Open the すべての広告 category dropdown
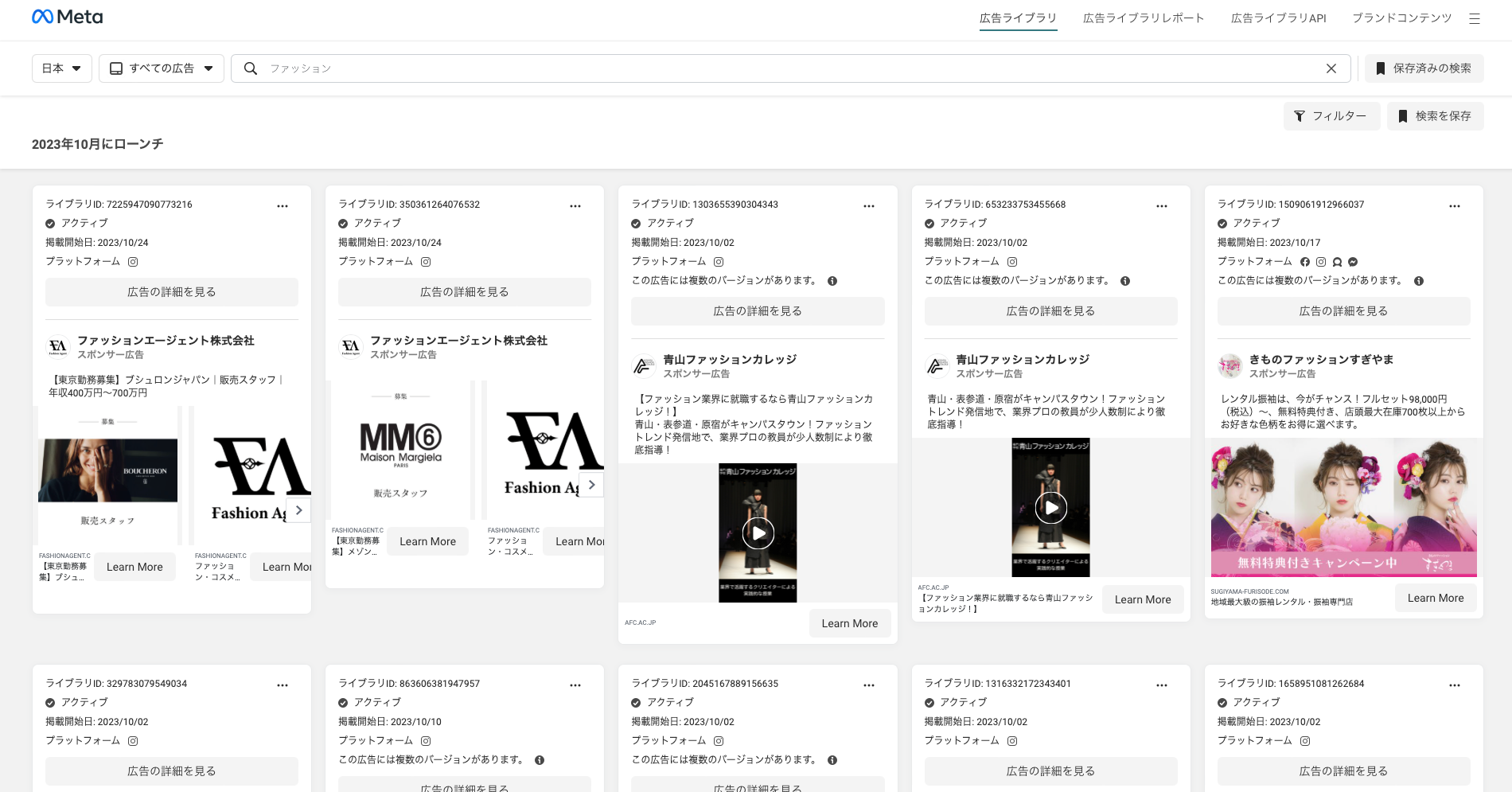Screen dimensions: 1512x792 pyautogui.click(x=161, y=68)
